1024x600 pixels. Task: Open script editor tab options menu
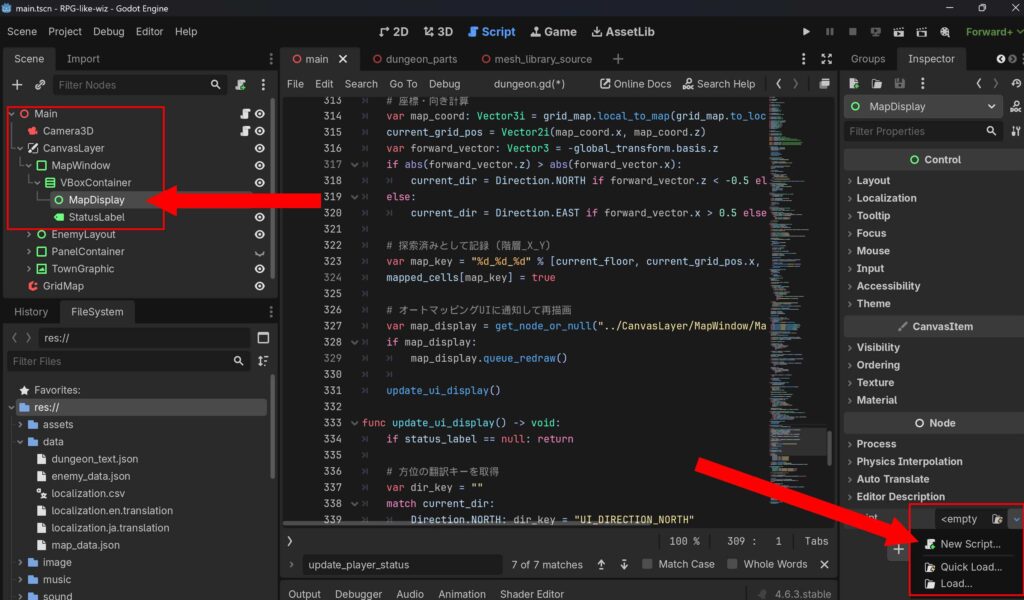[x=803, y=59]
